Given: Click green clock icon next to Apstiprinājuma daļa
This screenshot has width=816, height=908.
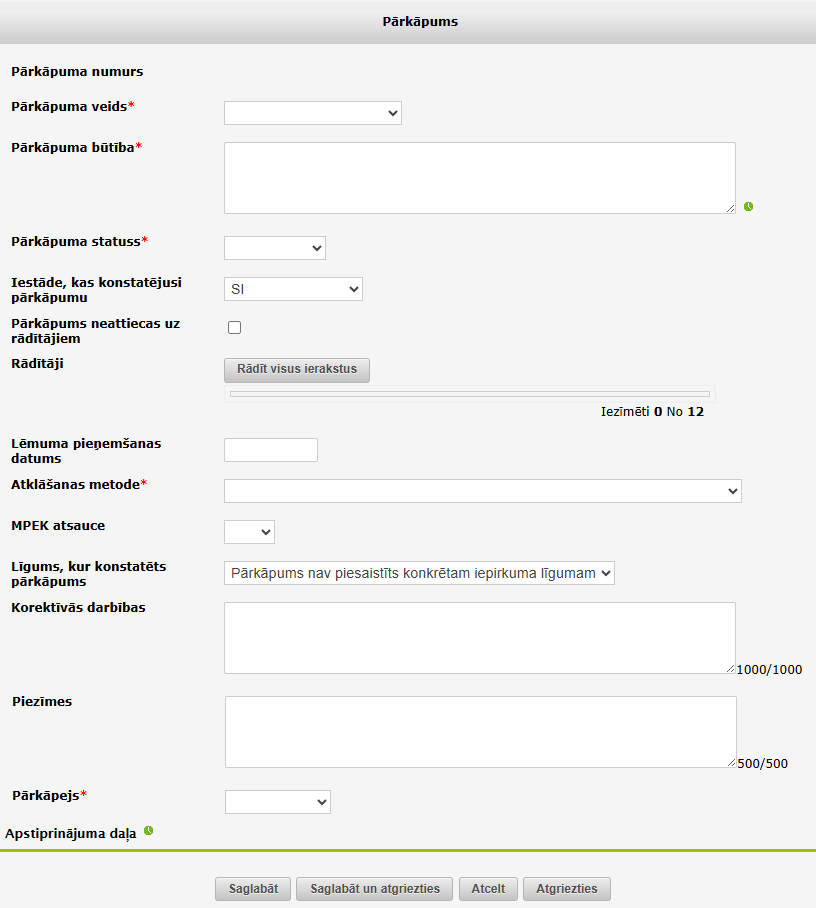Looking at the screenshot, I should click(148, 831).
